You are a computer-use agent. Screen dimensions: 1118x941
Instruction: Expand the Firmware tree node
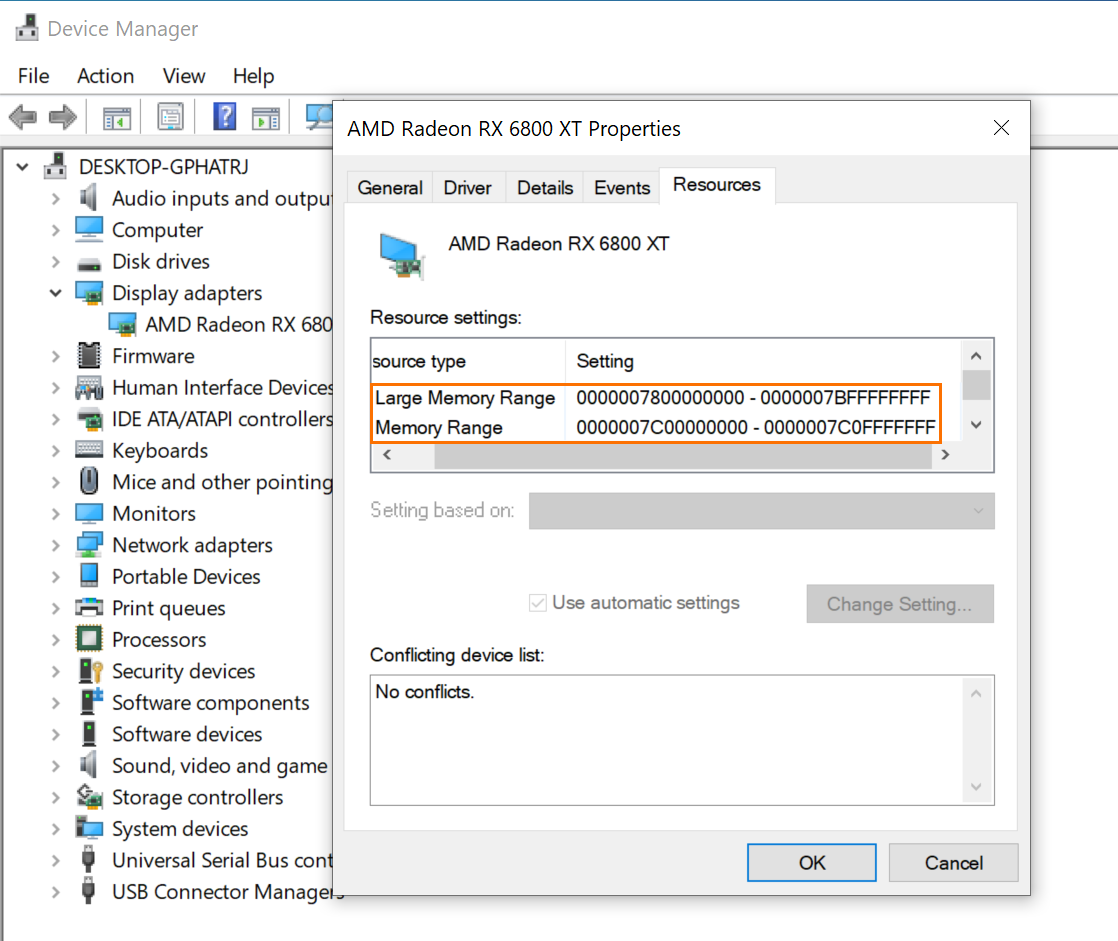click(x=55, y=357)
